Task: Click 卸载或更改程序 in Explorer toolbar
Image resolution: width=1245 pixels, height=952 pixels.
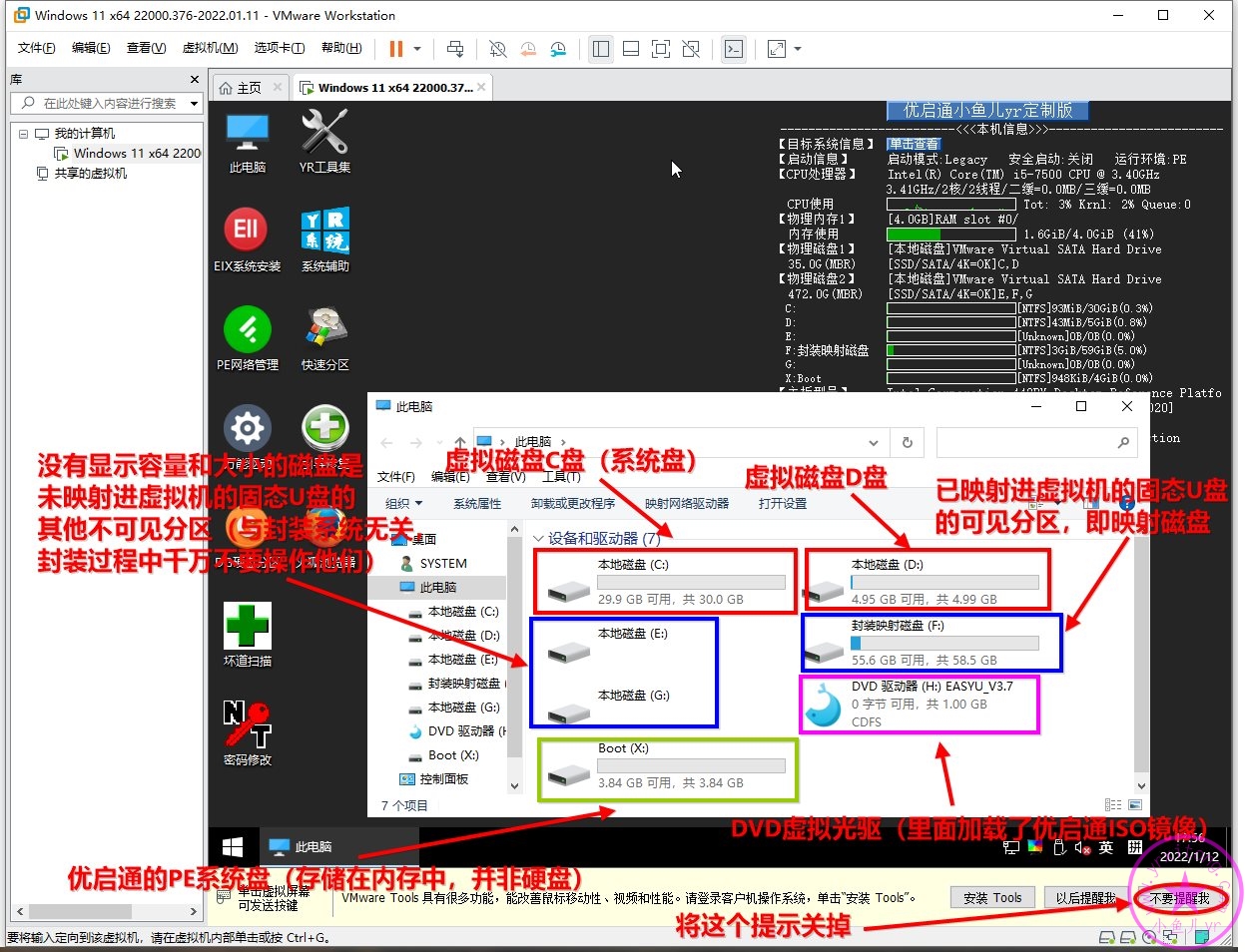Action: (x=573, y=504)
